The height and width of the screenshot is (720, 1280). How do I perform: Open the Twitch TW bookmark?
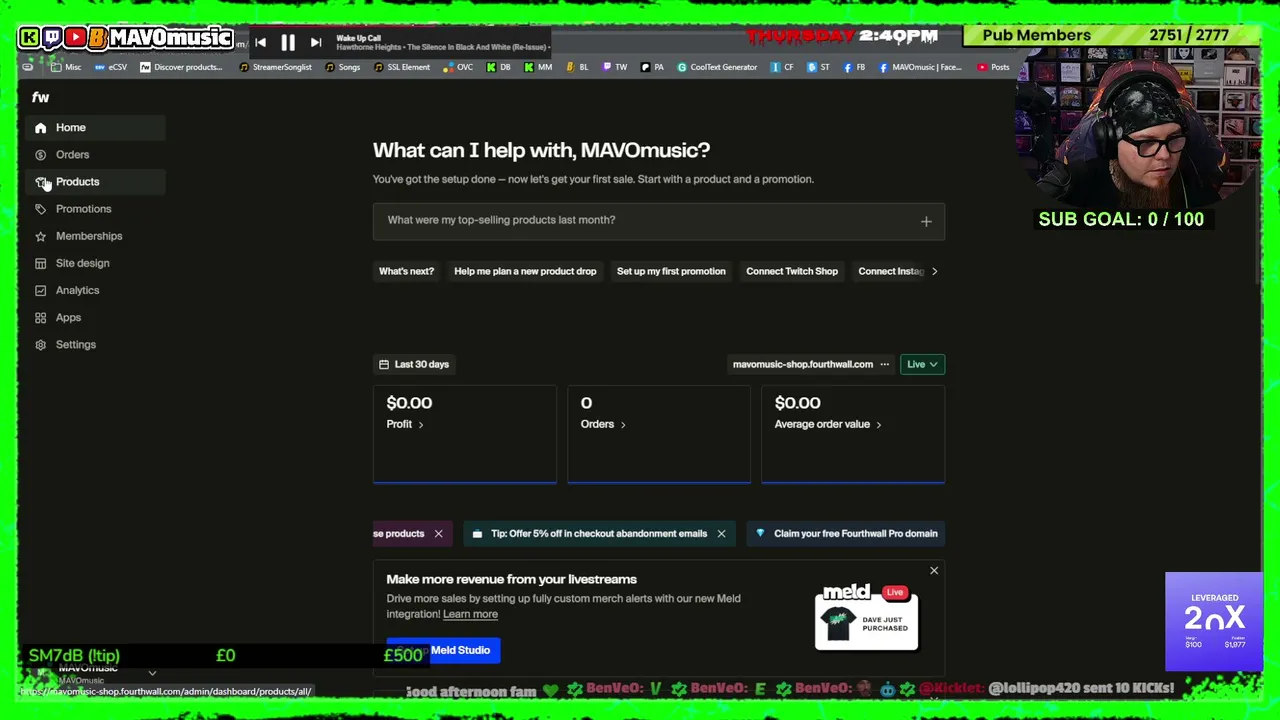pos(615,67)
